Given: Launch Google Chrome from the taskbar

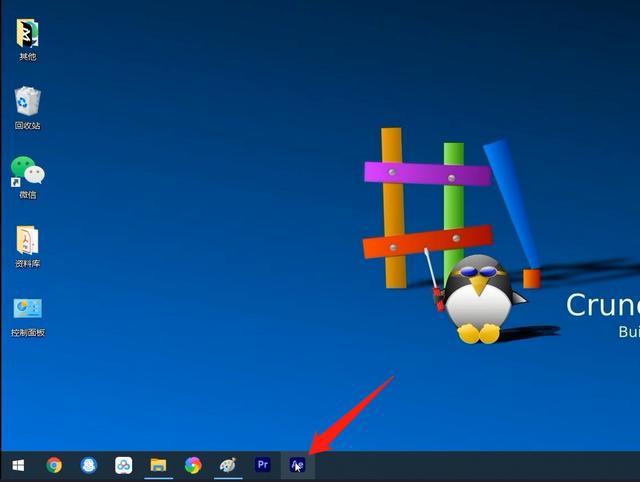Looking at the screenshot, I should click(54, 465).
